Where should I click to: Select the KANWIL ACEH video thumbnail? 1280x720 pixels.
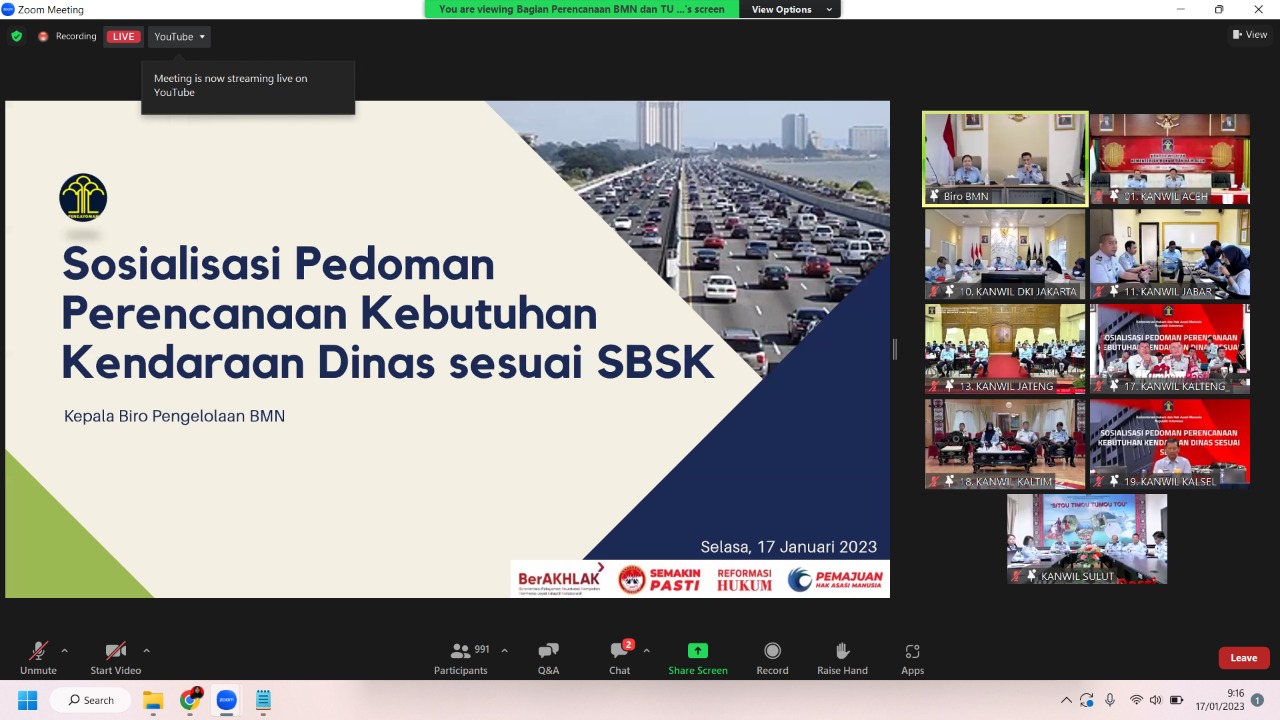coord(1170,159)
